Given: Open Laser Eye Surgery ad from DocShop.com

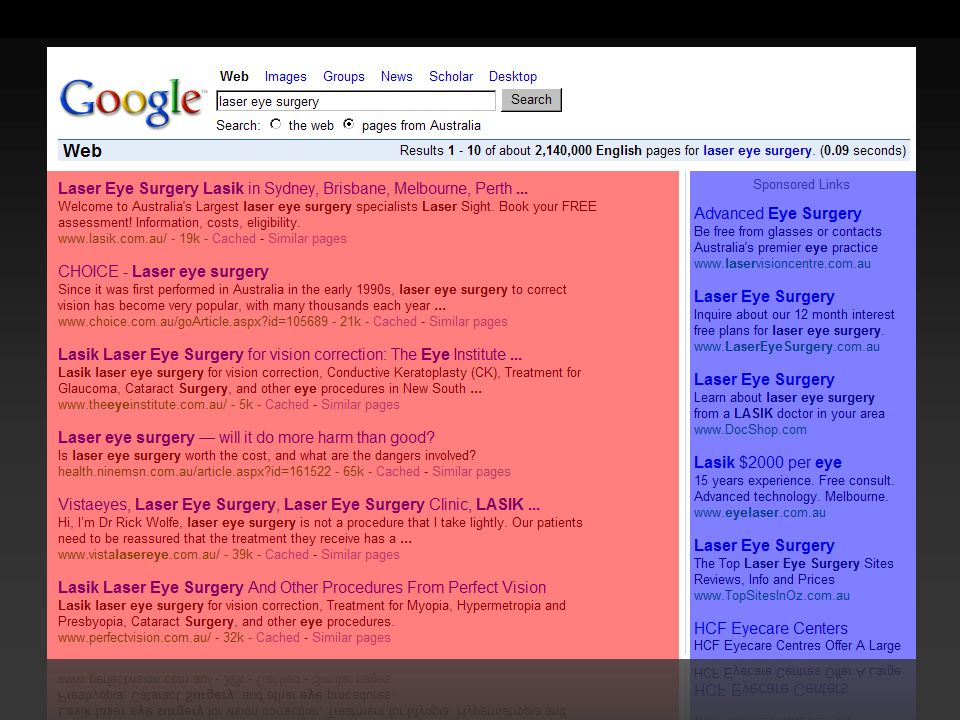Looking at the screenshot, I should point(764,380).
